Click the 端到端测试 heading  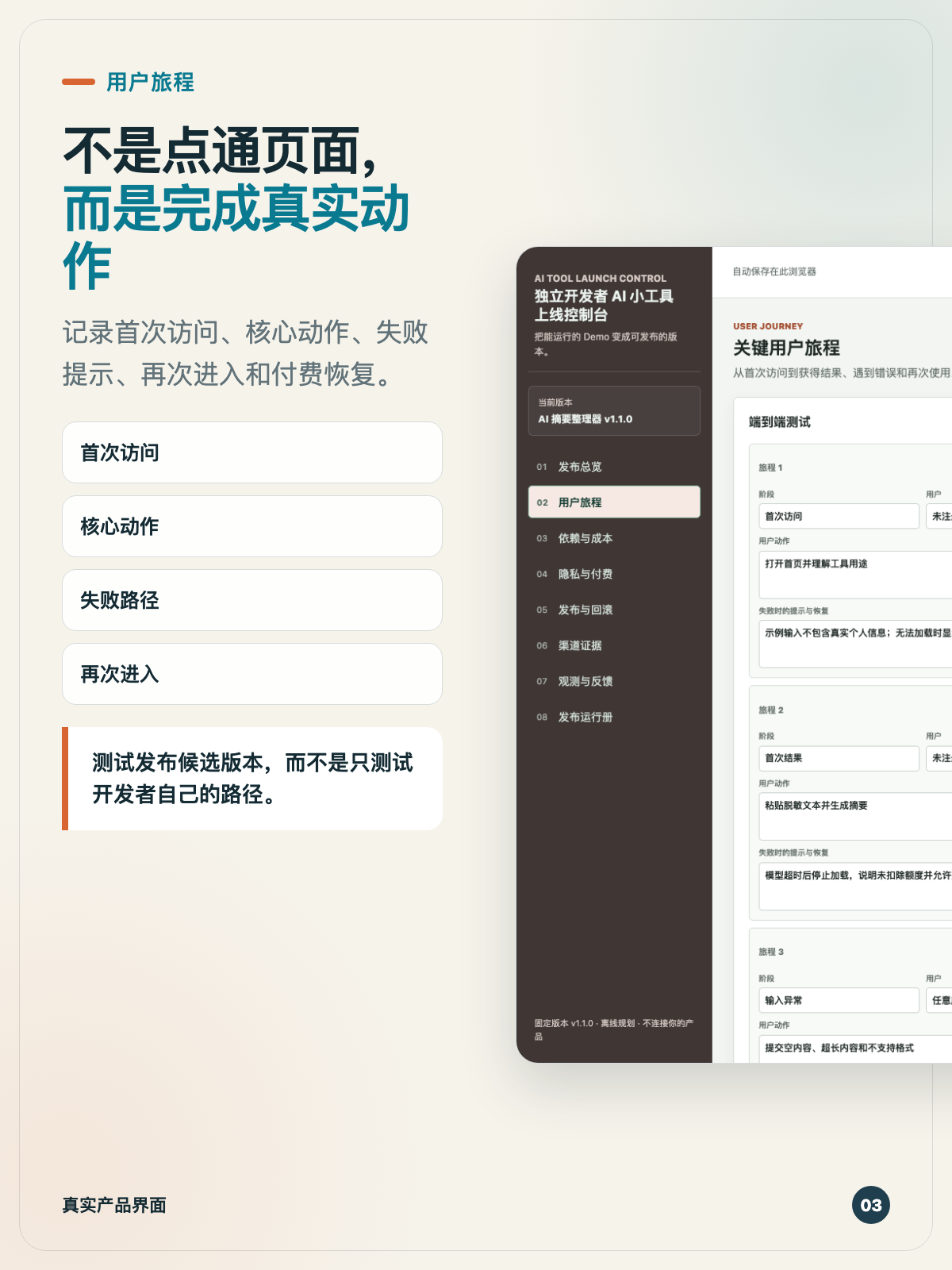point(780,422)
